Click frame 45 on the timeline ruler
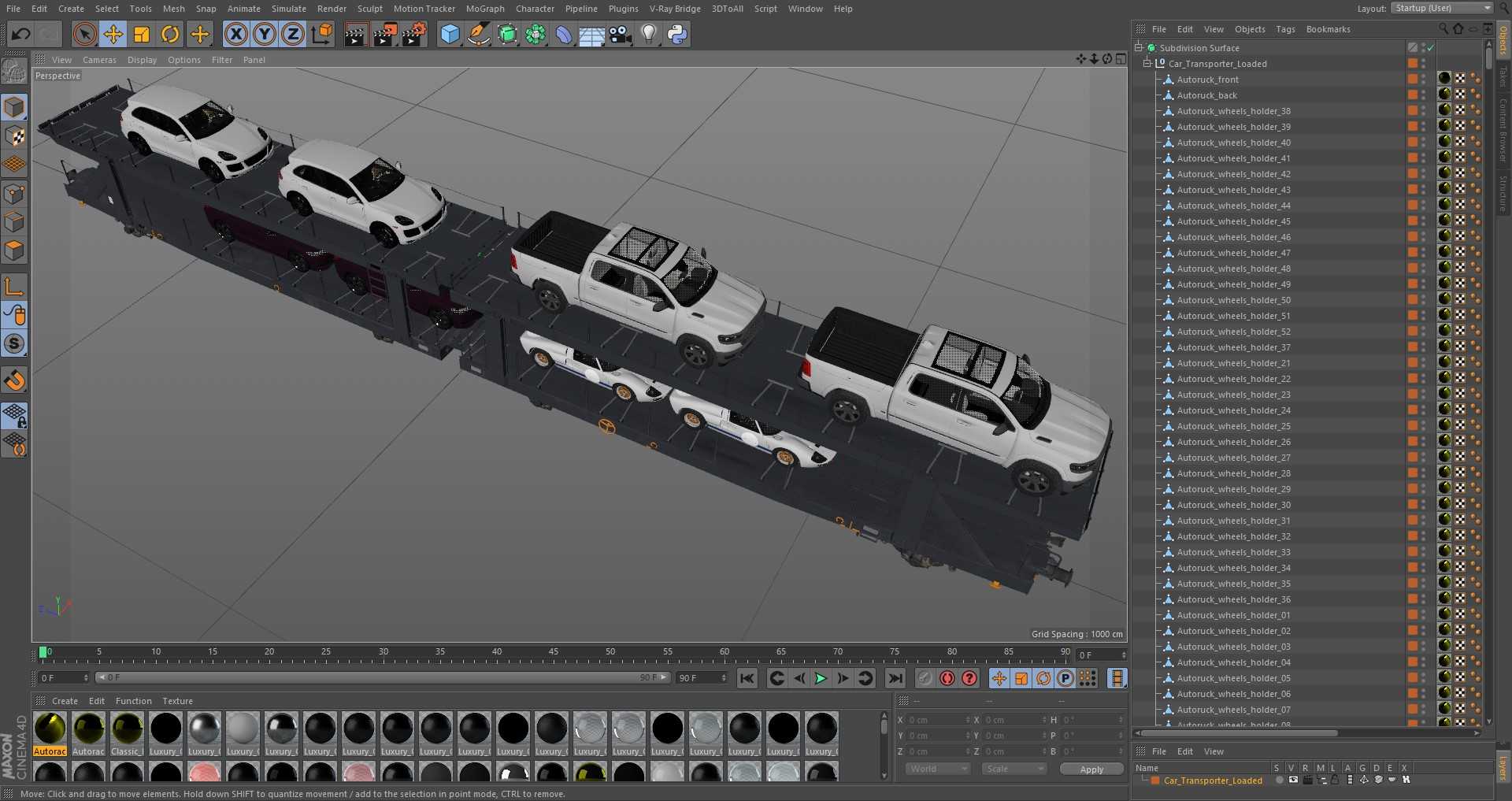This screenshot has height=801, width=1512. click(554, 654)
